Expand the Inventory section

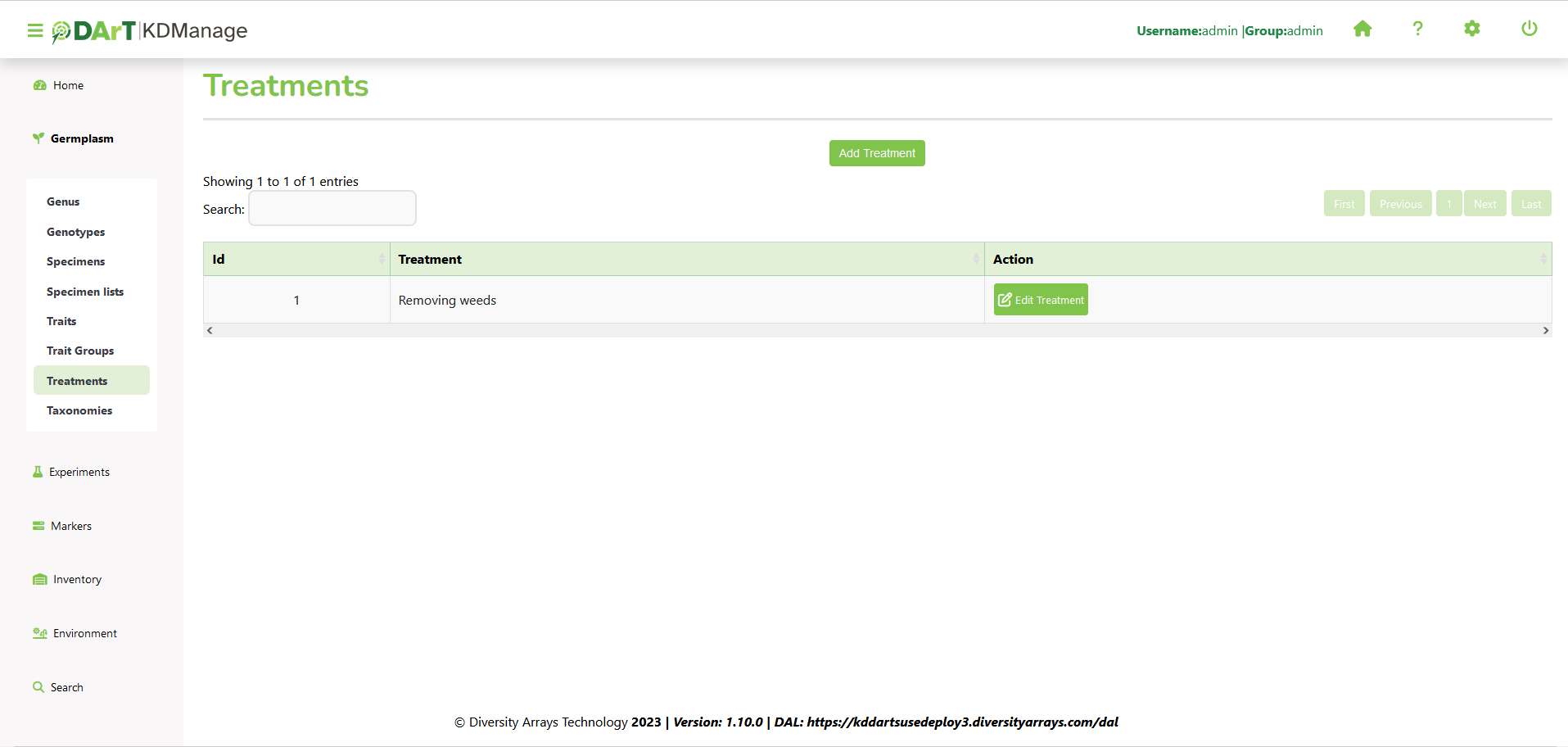(x=77, y=579)
